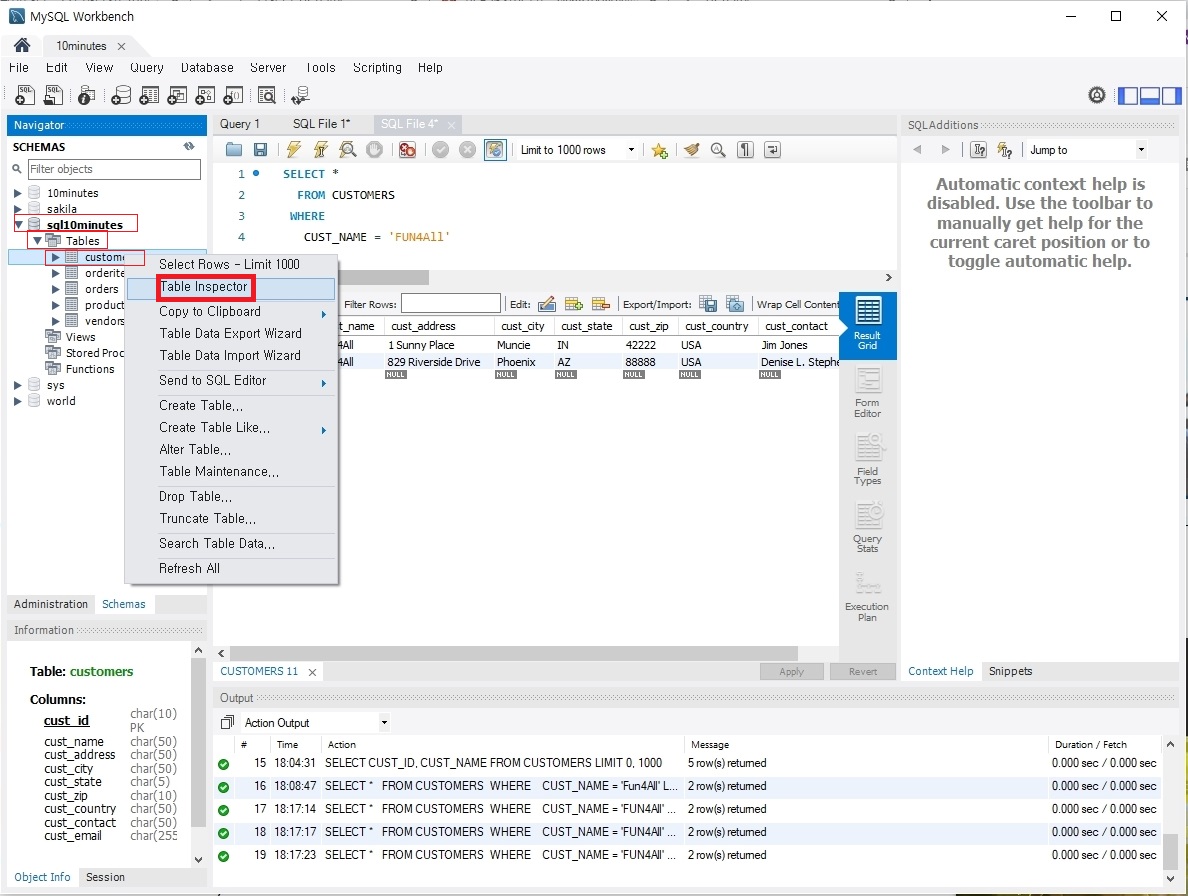Click the create new schema icon

coord(121,95)
